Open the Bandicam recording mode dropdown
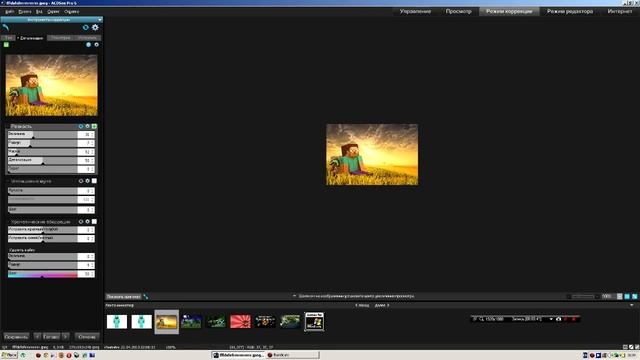Image resolution: width=640 pixels, height=360 pixels. pos(551,319)
